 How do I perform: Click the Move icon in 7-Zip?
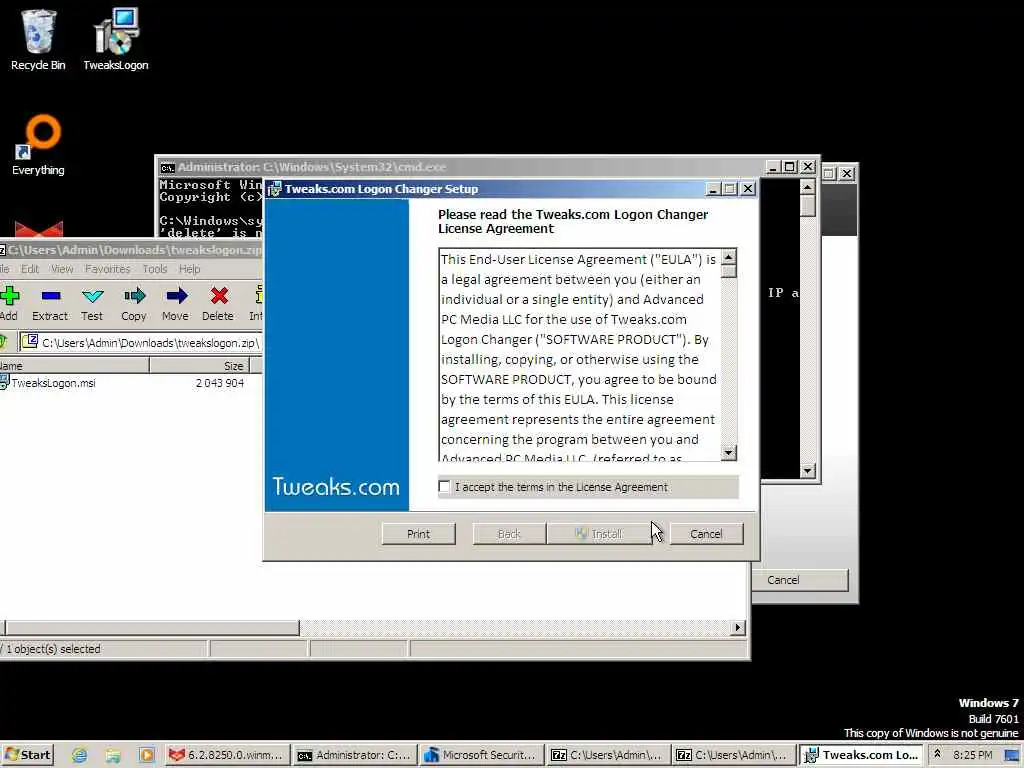(175, 304)
